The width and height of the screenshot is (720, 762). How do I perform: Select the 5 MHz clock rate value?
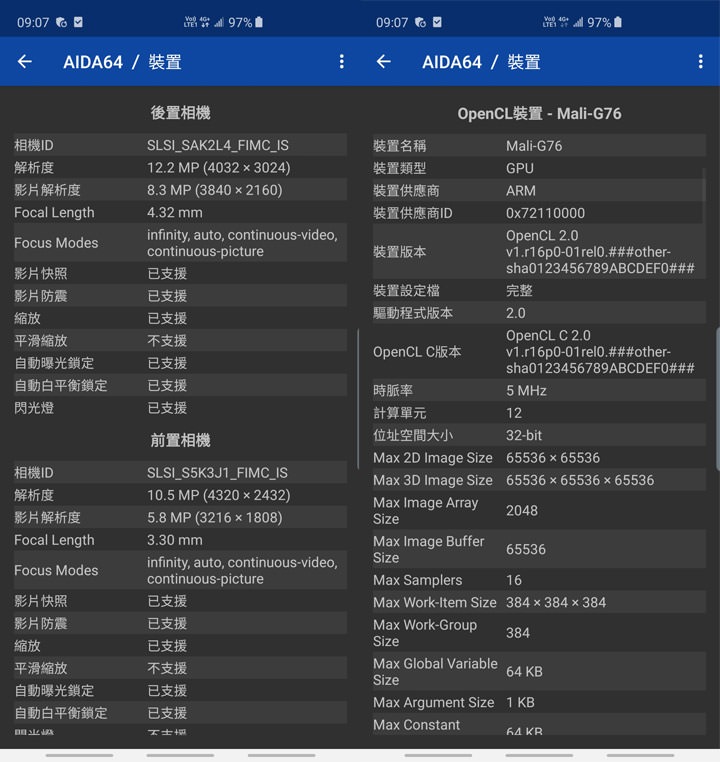pos(526,391)
